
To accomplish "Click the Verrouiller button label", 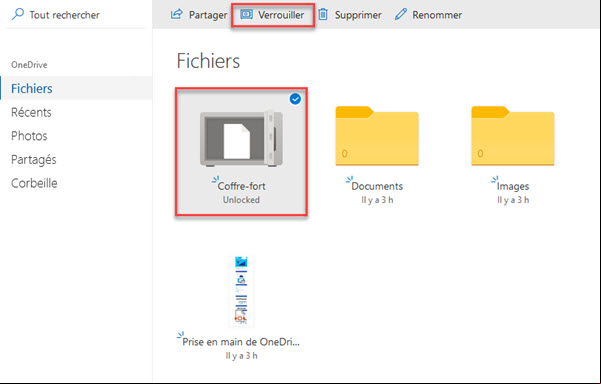I will pos(281,15).
